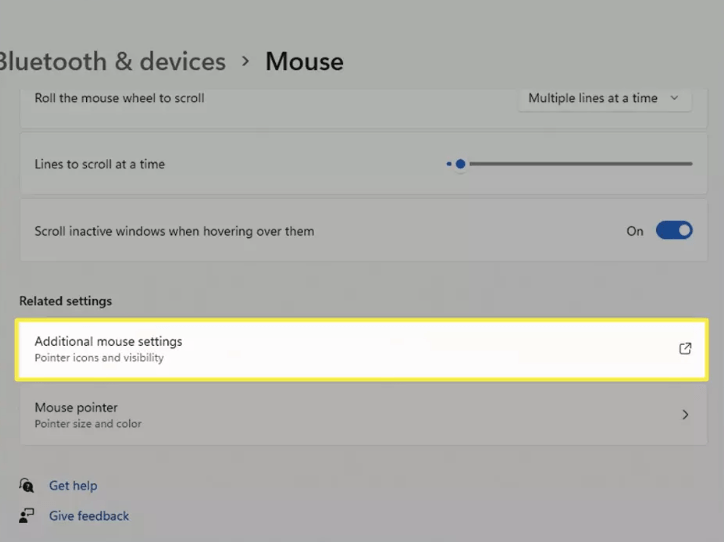Screen dimensions: 724x542
Task: Click 'Pointer icons and visibility' subtitle
Action: click(99, 358)
